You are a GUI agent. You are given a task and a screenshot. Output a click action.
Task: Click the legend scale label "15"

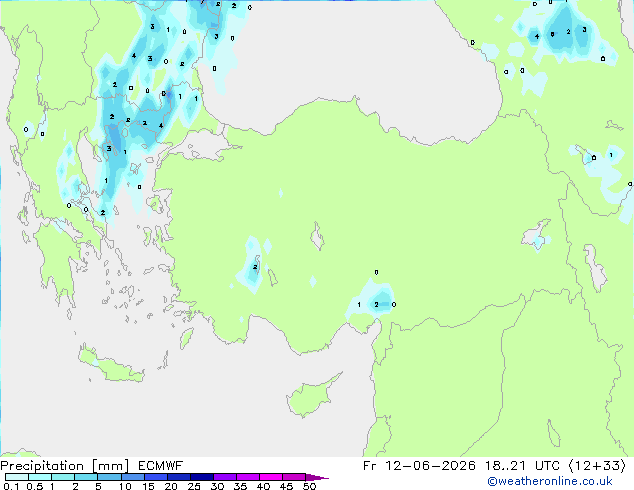148,486
